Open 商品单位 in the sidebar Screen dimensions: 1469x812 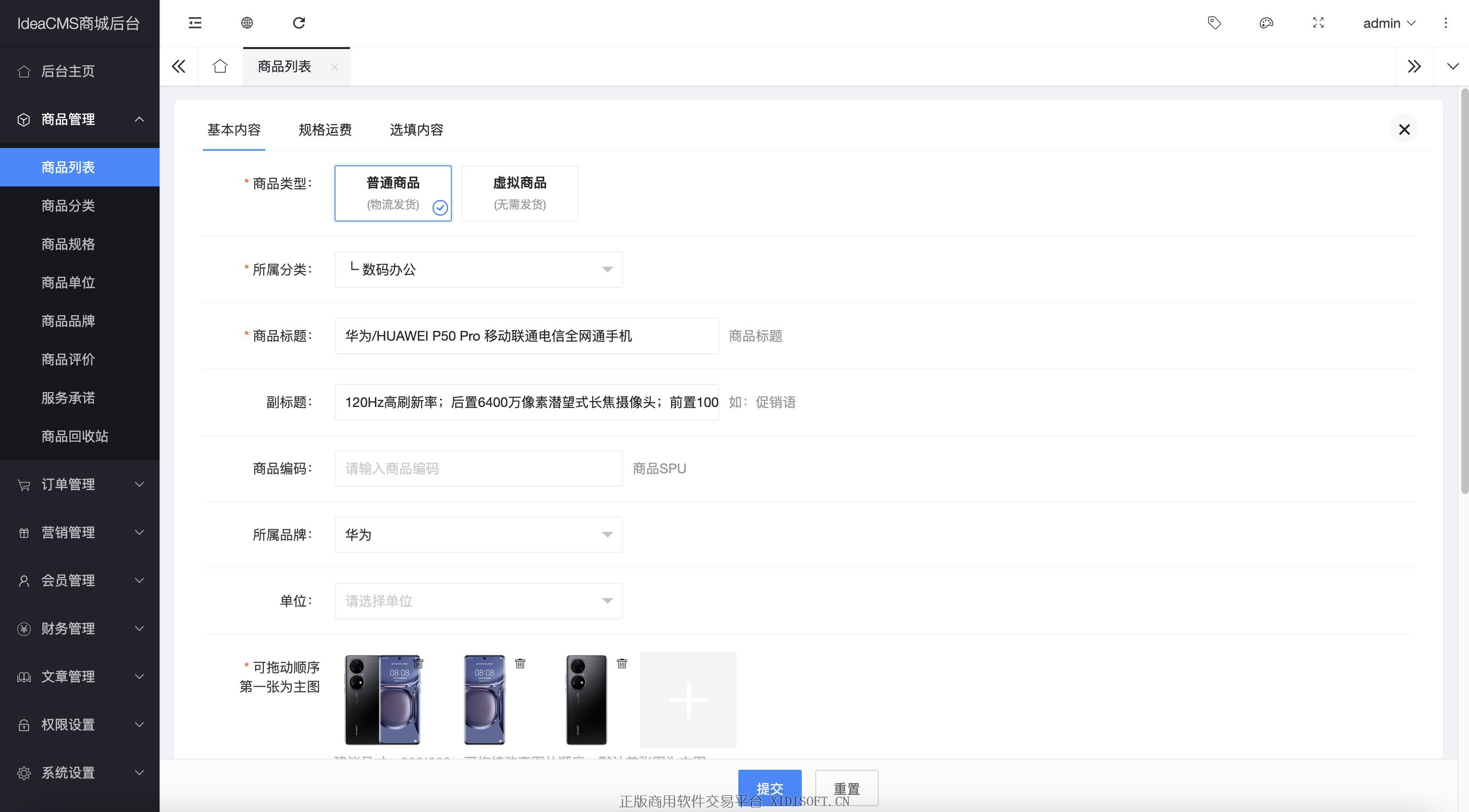[x=80, y=283]
